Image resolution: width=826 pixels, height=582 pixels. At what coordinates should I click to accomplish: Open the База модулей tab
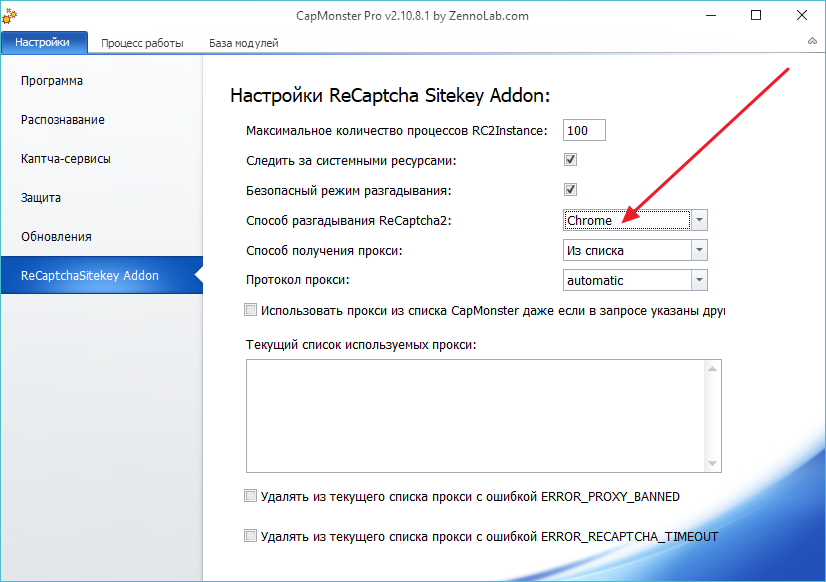(x=243, y=43)
